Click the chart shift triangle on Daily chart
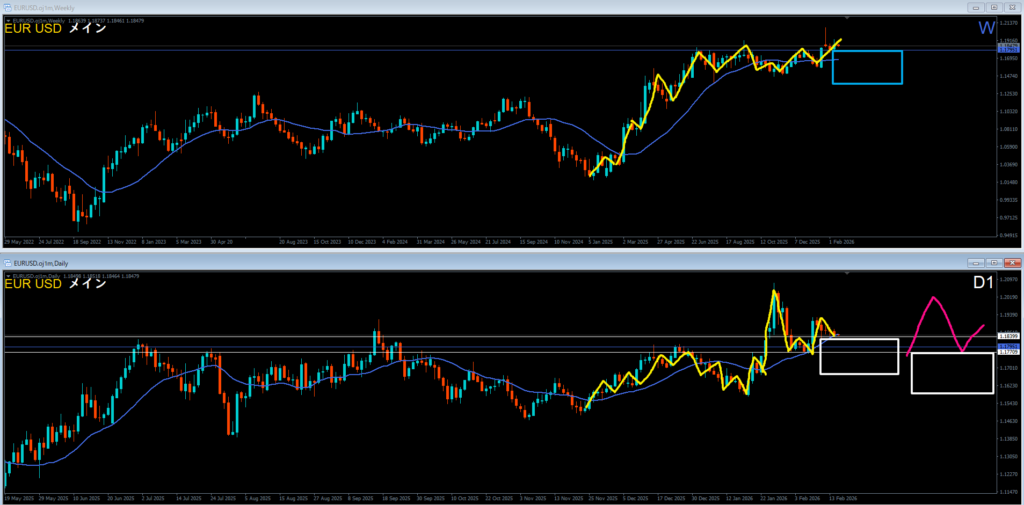This screenshot has height=505, width=1024. pyautogui.click(x=848, y=273)
